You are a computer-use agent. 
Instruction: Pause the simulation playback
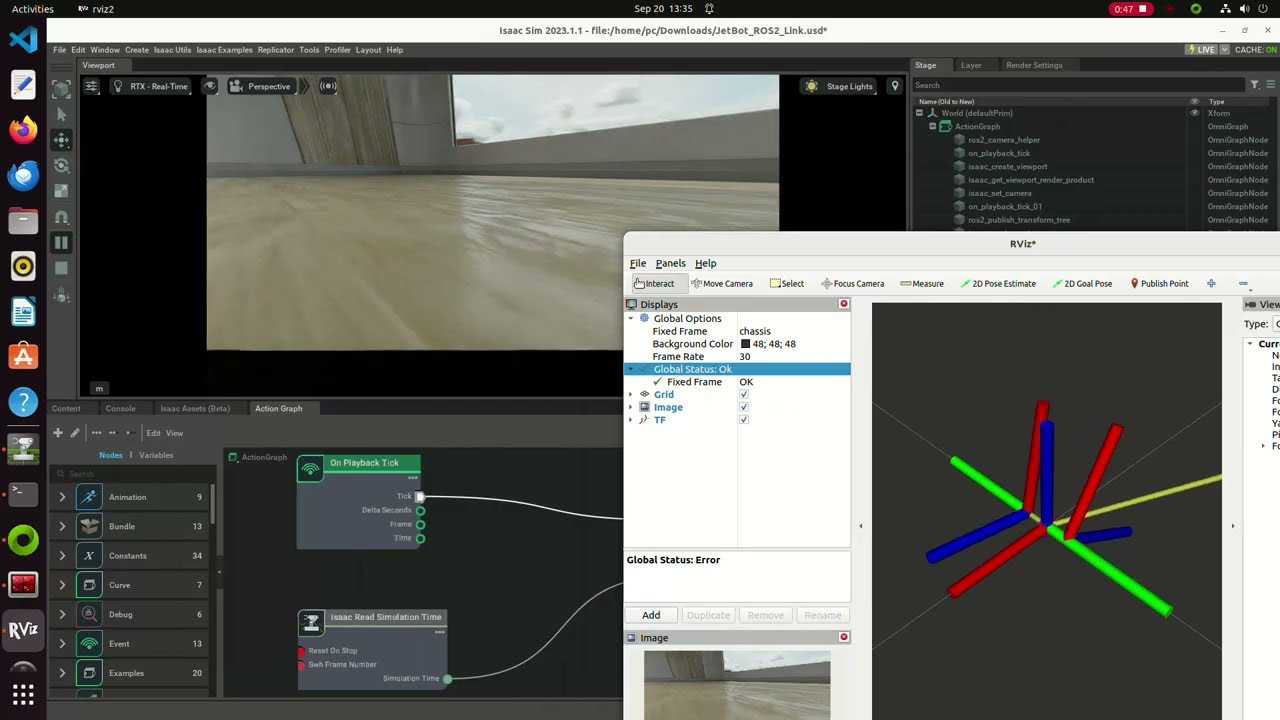tap(61, 242)
